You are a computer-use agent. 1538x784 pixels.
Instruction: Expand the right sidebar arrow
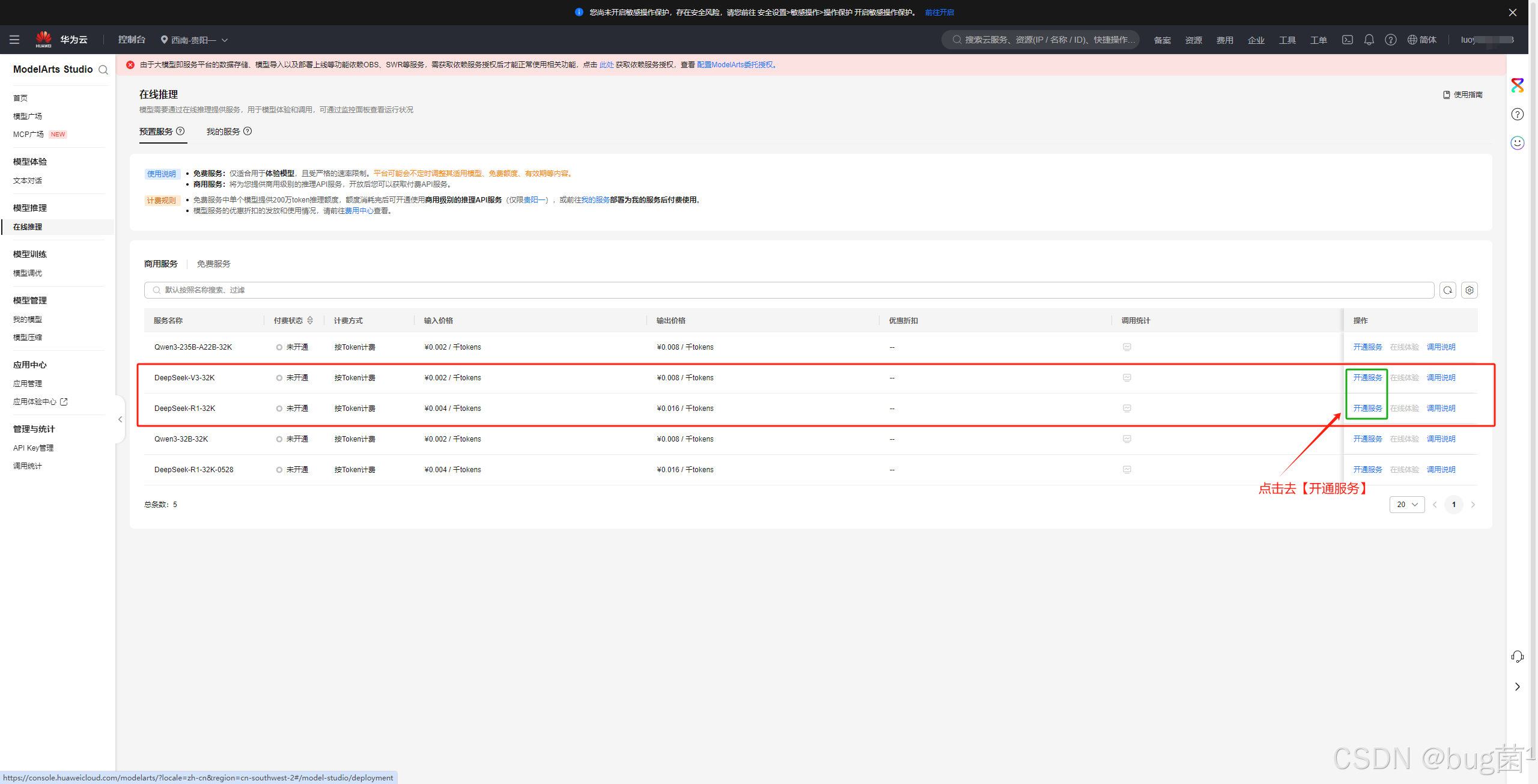(x=1518, y=687)
